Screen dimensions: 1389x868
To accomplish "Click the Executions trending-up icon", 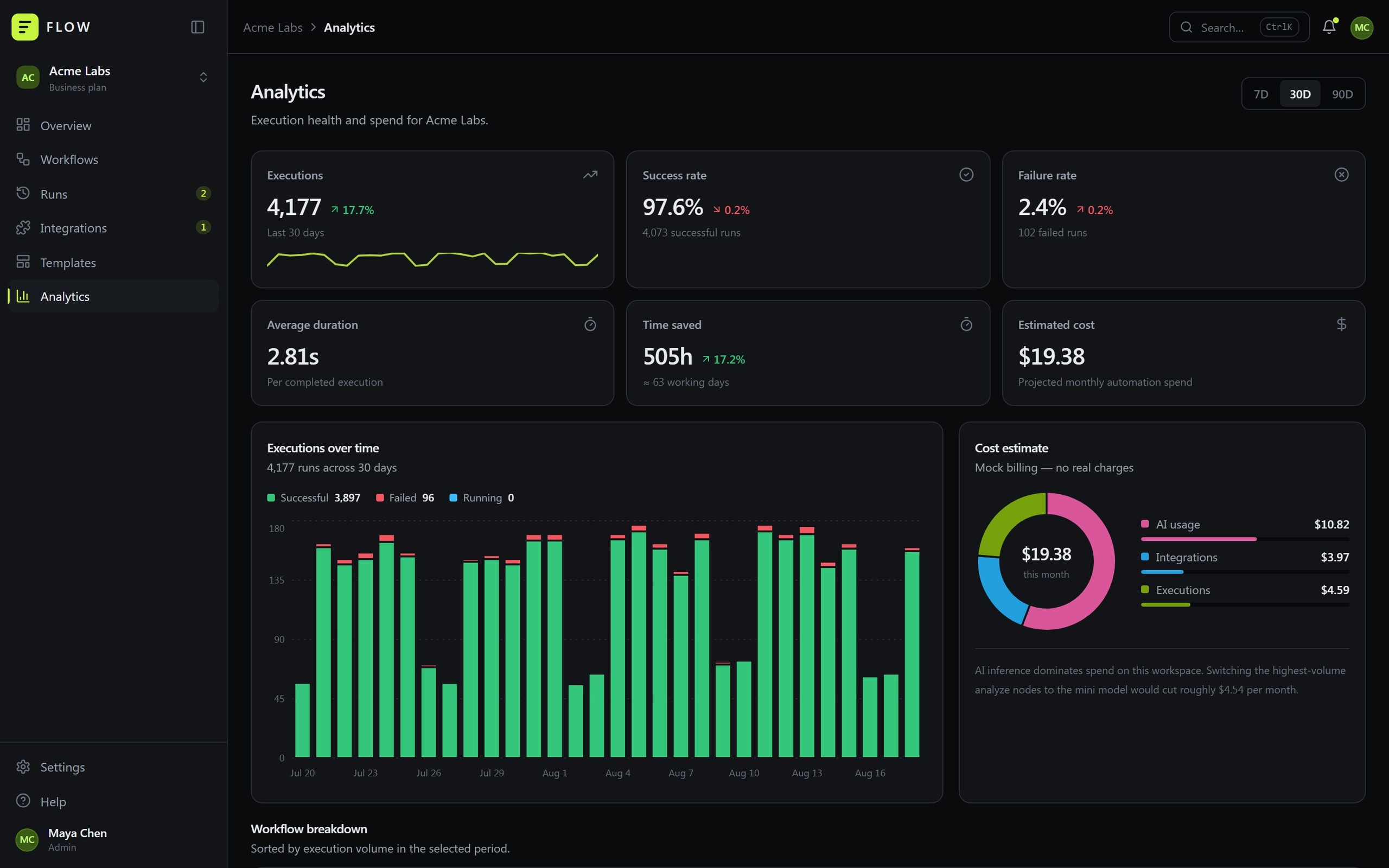I will tap(590, 175).
